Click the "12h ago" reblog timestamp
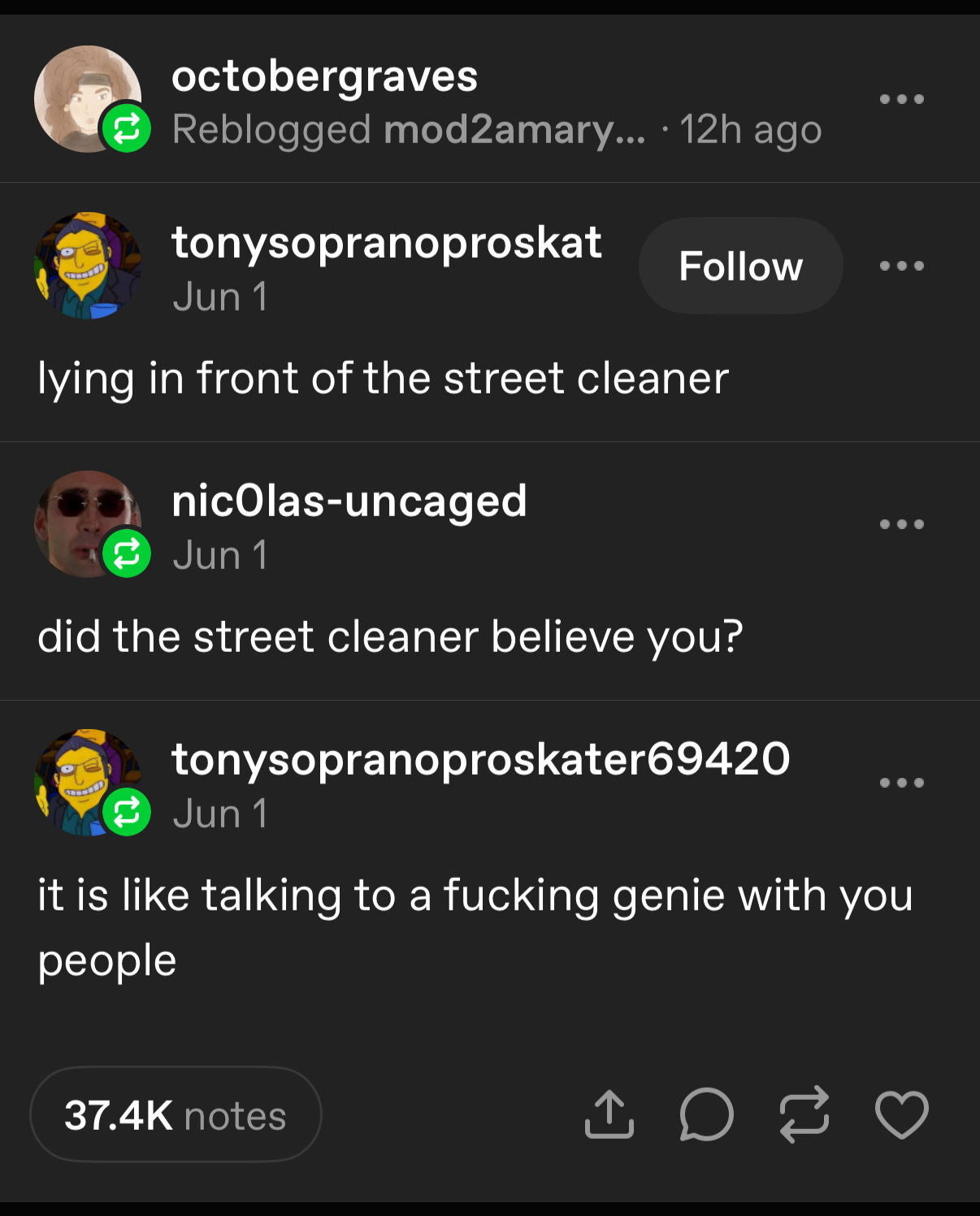Image resolution: width=980 pixels, height=1216 pixels. pyautogui.click(x=750, y=130)
